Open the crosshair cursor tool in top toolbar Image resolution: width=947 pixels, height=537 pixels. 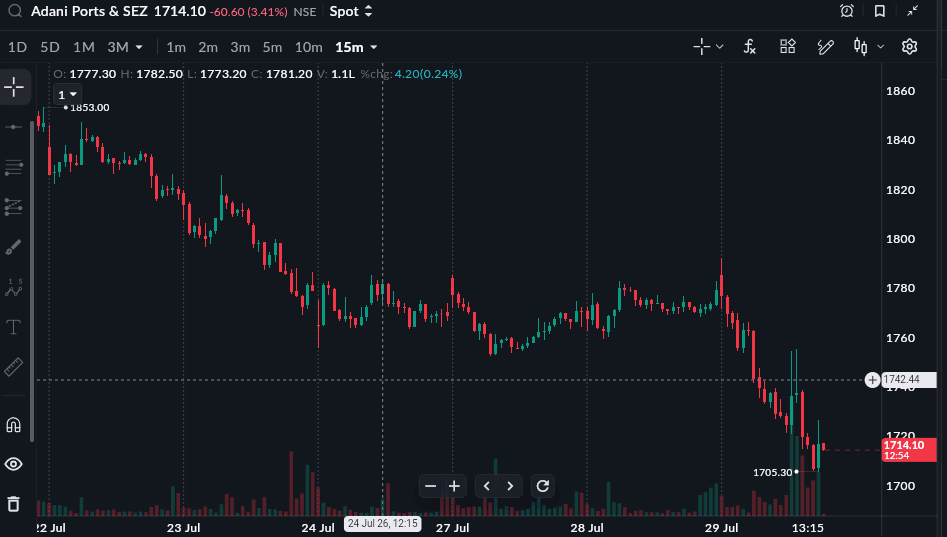[701, 47]
